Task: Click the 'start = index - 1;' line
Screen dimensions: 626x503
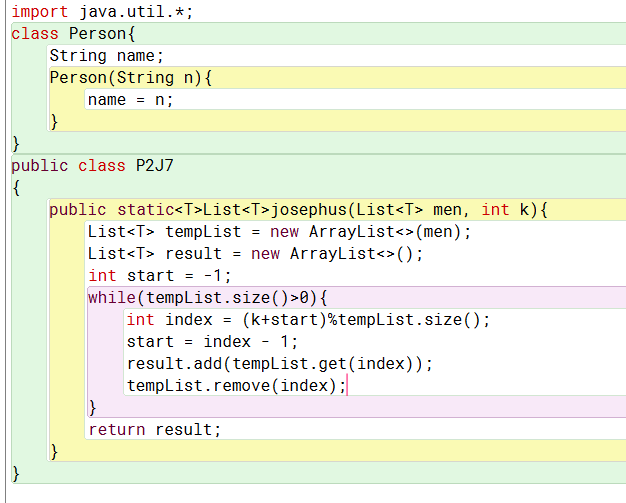Action: tap(212, 341)
